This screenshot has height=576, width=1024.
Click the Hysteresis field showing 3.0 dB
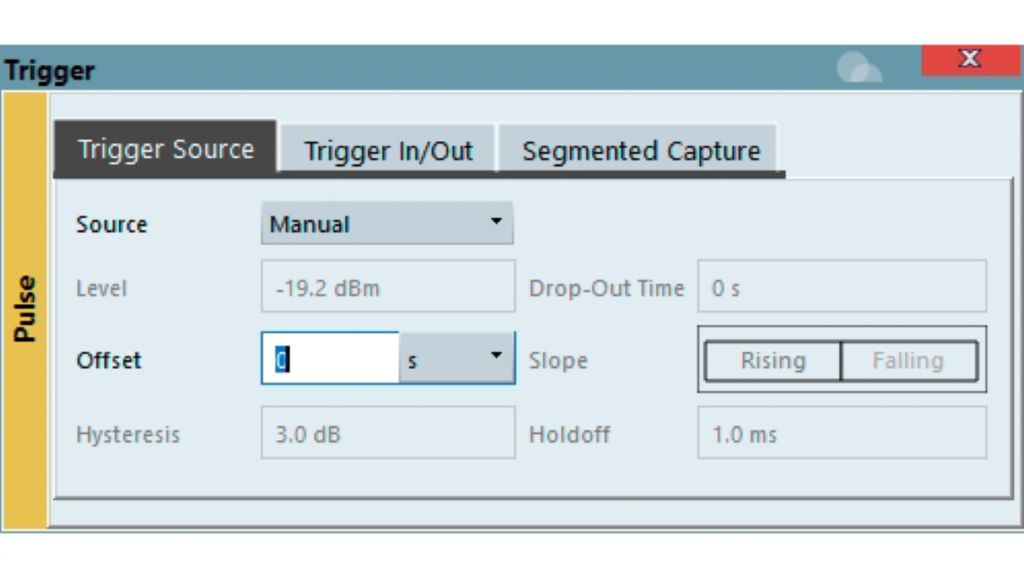pos(388,435)
